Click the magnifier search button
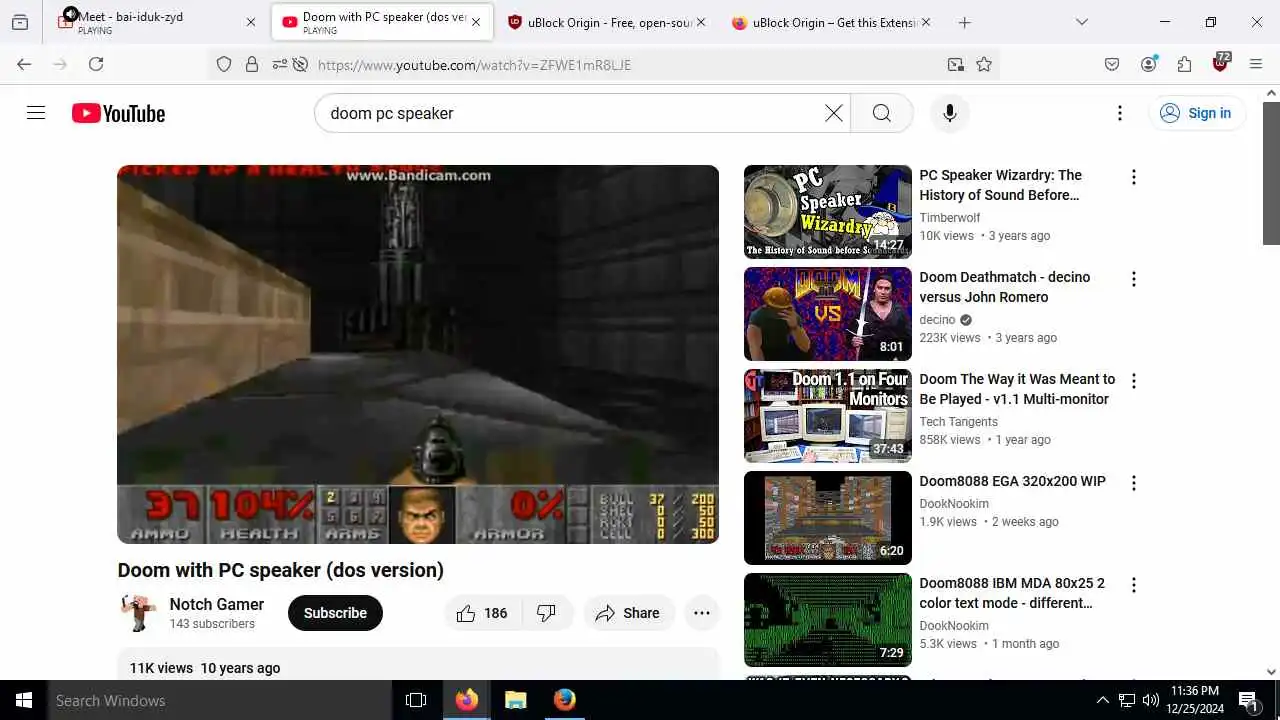1280x720 pixels. click(881, 113)
